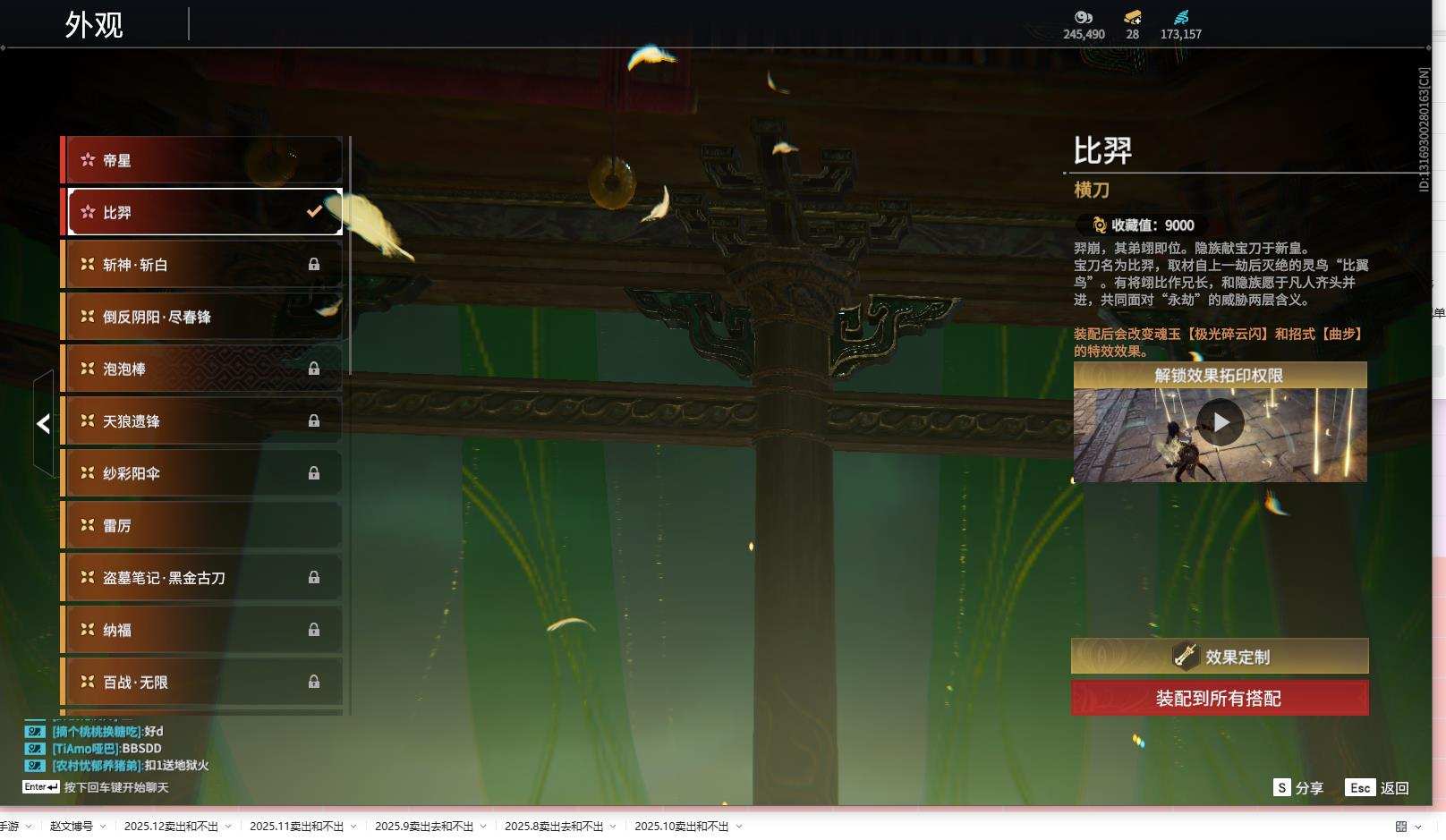Click the Enter key icon in chat prompt
The width and height of the screenshot is (1446, 840).
tap(41, 787)
